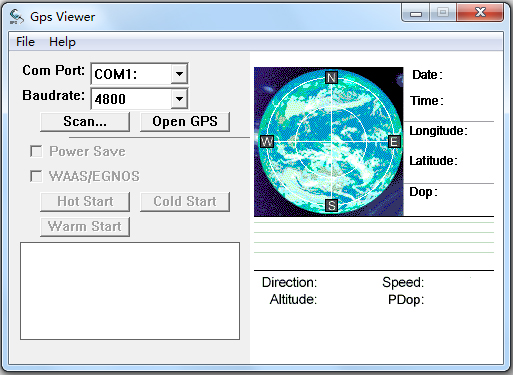Click the Latitude: label
The height and width of the screenshot is (375, 513).
(433, 161)
